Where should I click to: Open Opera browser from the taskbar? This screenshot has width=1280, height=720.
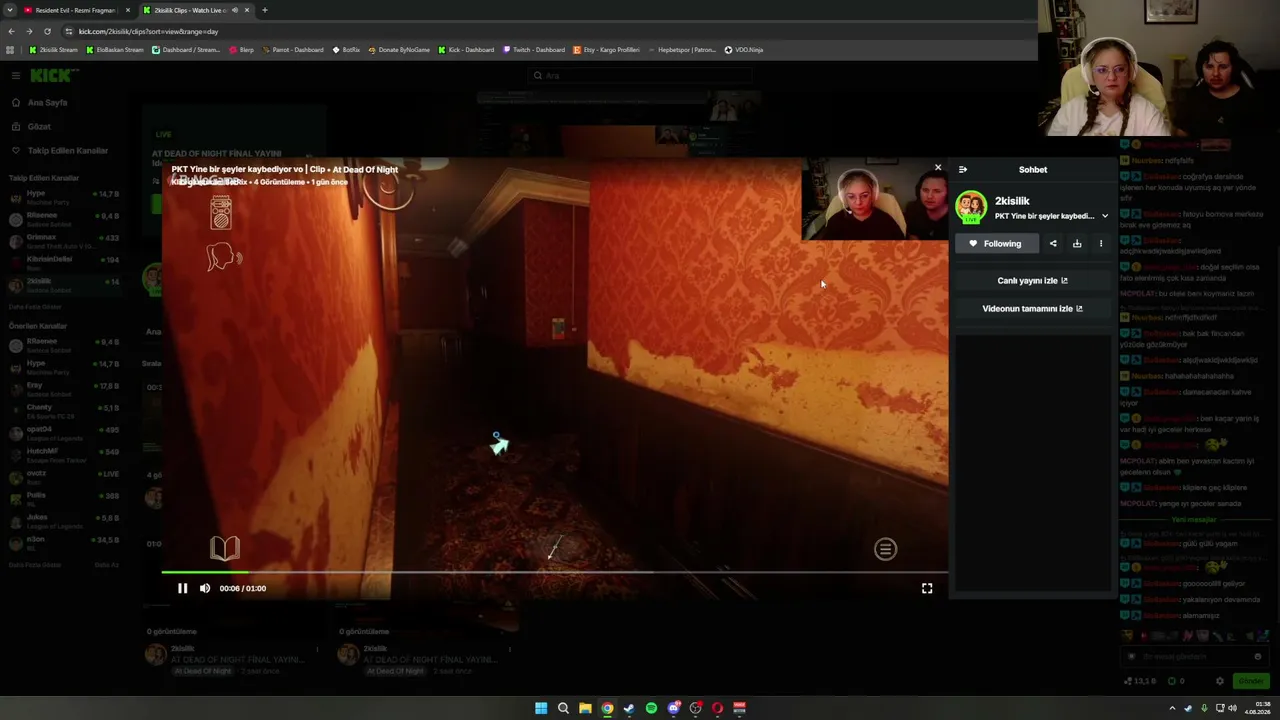717,708
